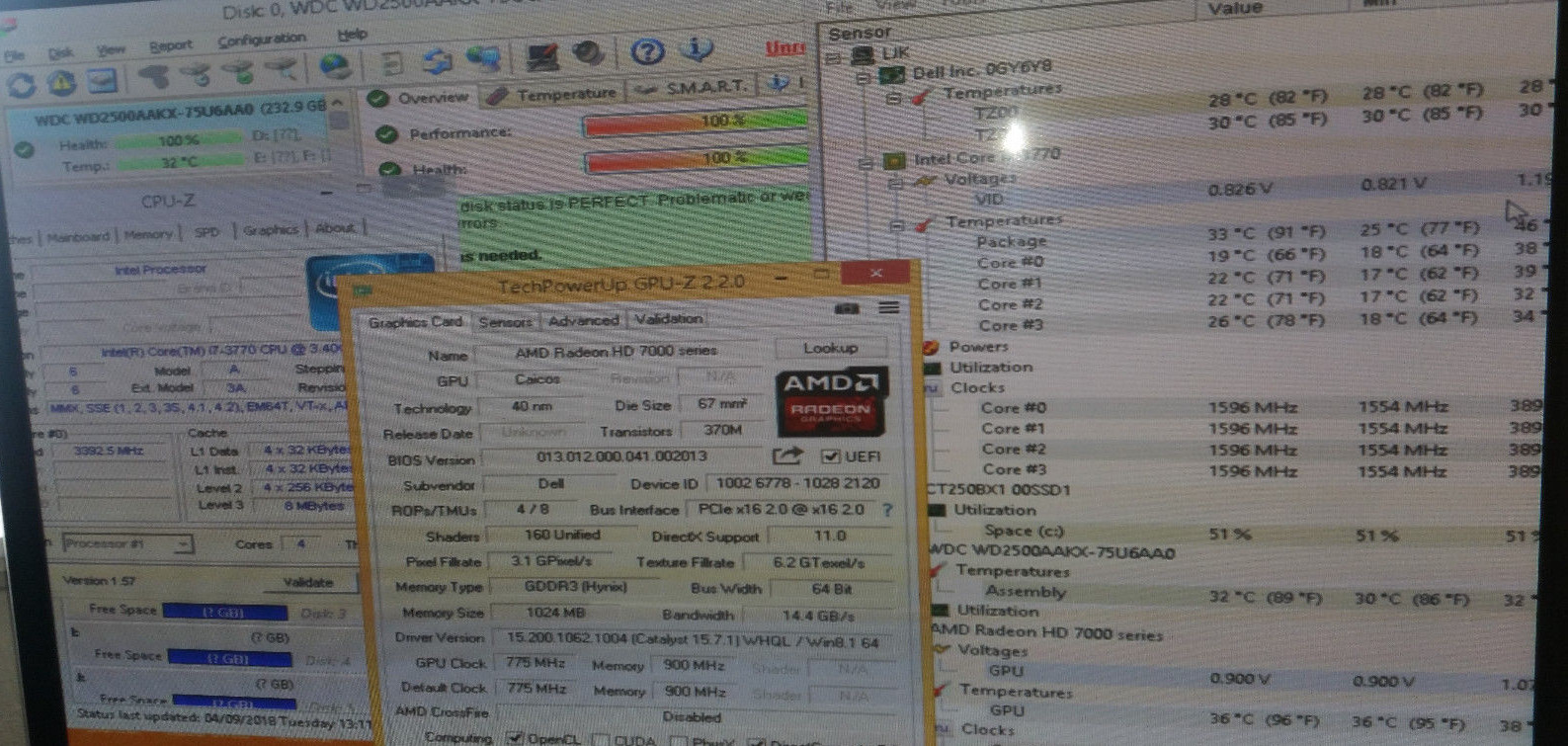Click the AMD Radeon logo in GPU-Z
This screenshot has width=1568, height=746.
coord(831,400)
